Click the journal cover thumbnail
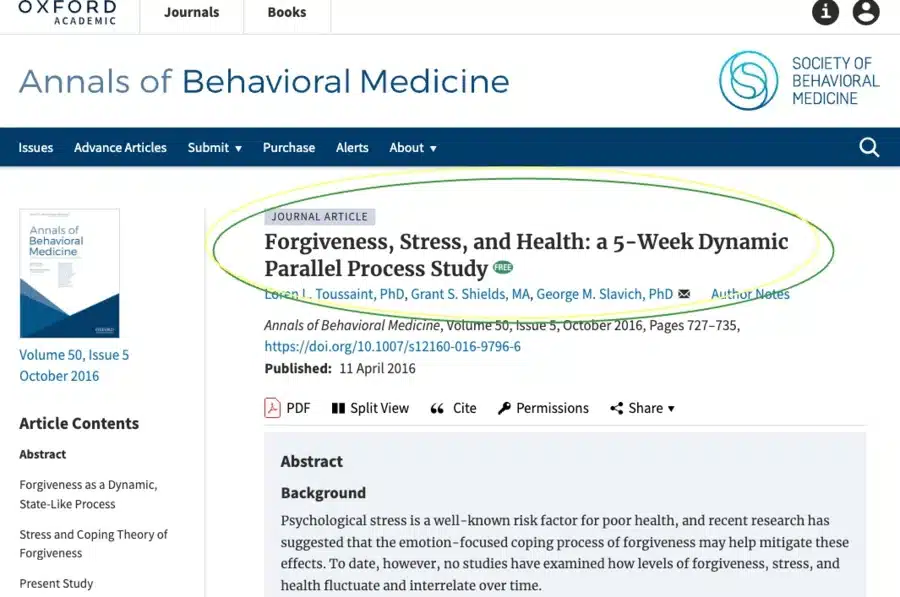This screenshot has width=900, height=597. (x=69, y=273)
